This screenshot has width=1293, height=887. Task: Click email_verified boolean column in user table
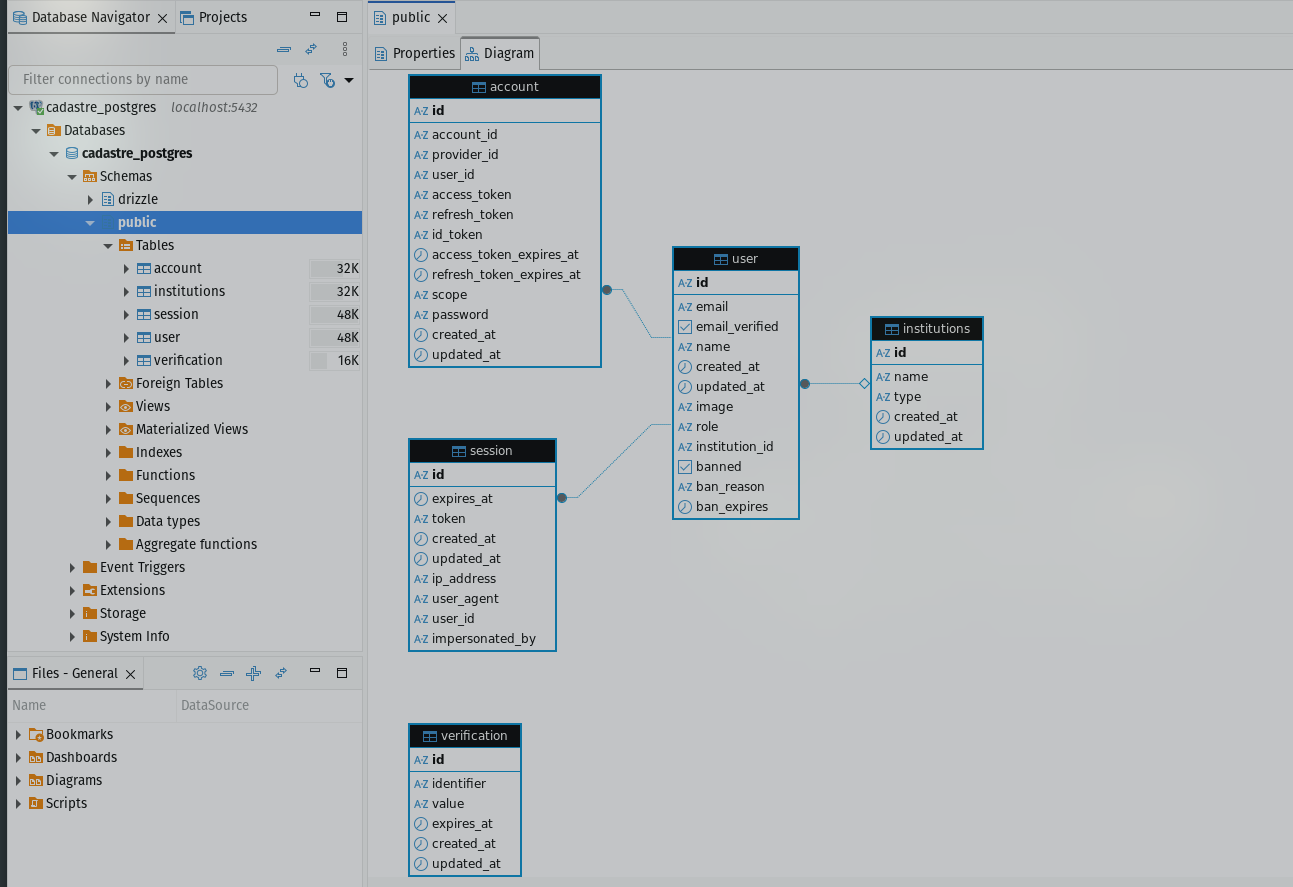pos(736,327)
